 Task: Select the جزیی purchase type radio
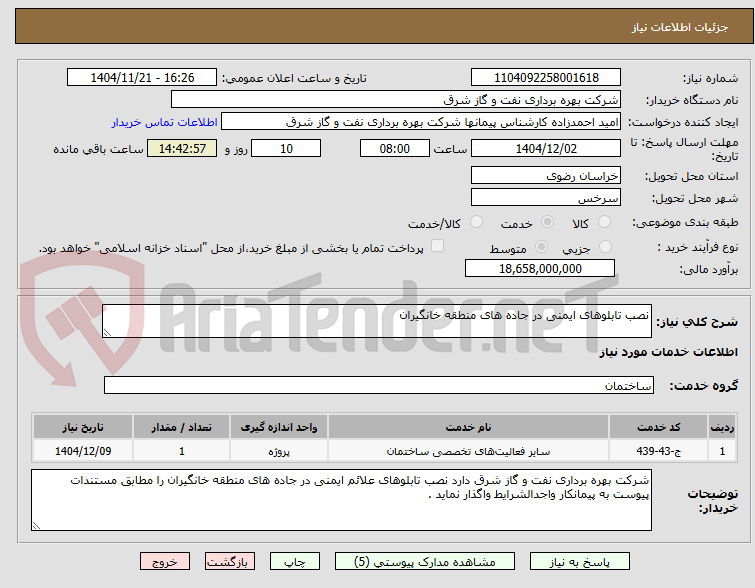pyautogui.click(x=605, y=247)
